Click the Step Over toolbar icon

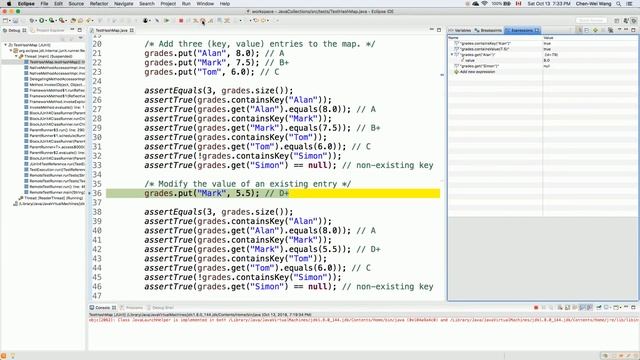click(x=203, y=20)
